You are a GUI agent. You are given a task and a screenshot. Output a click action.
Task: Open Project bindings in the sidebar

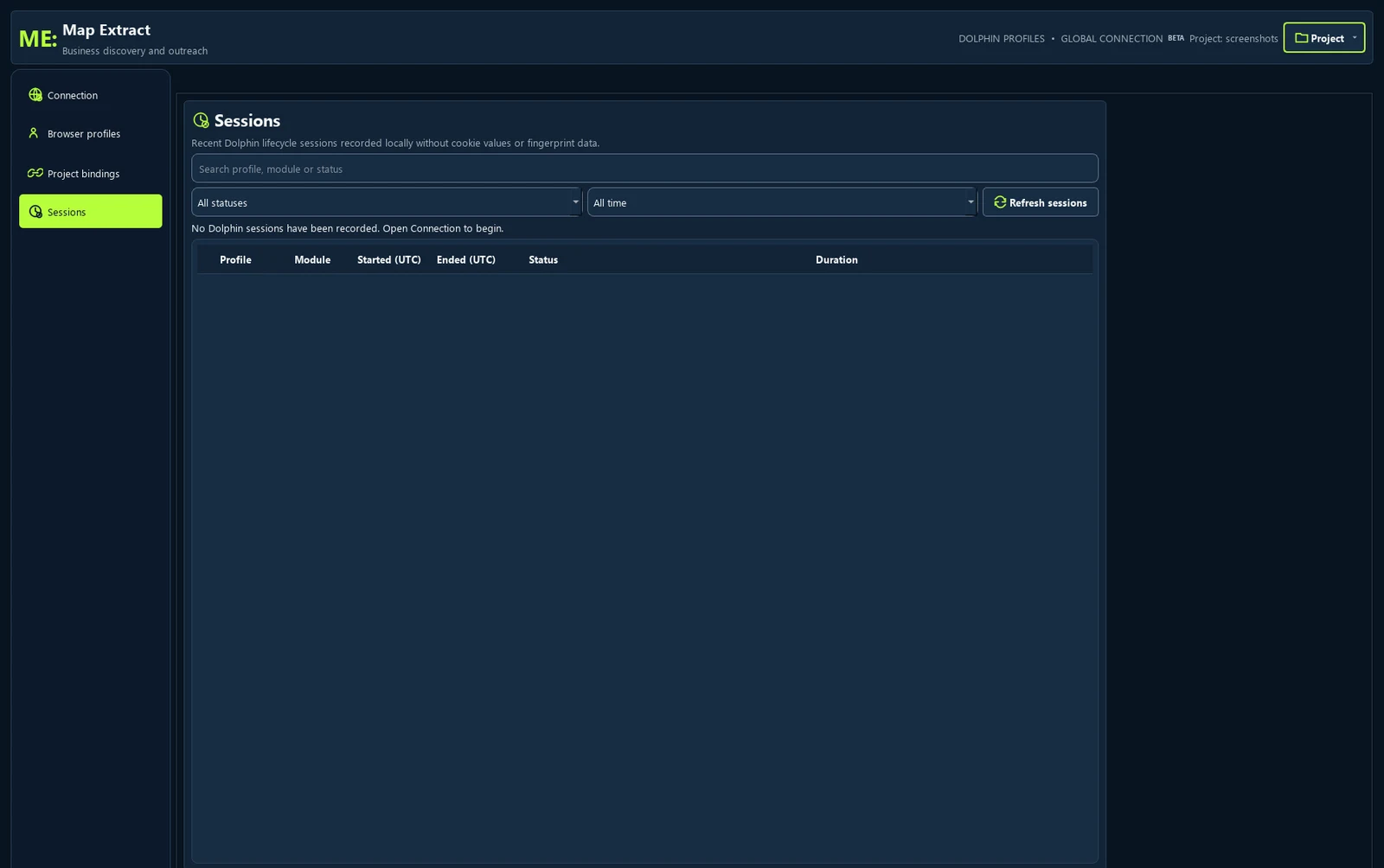click(x=91, y=173)
